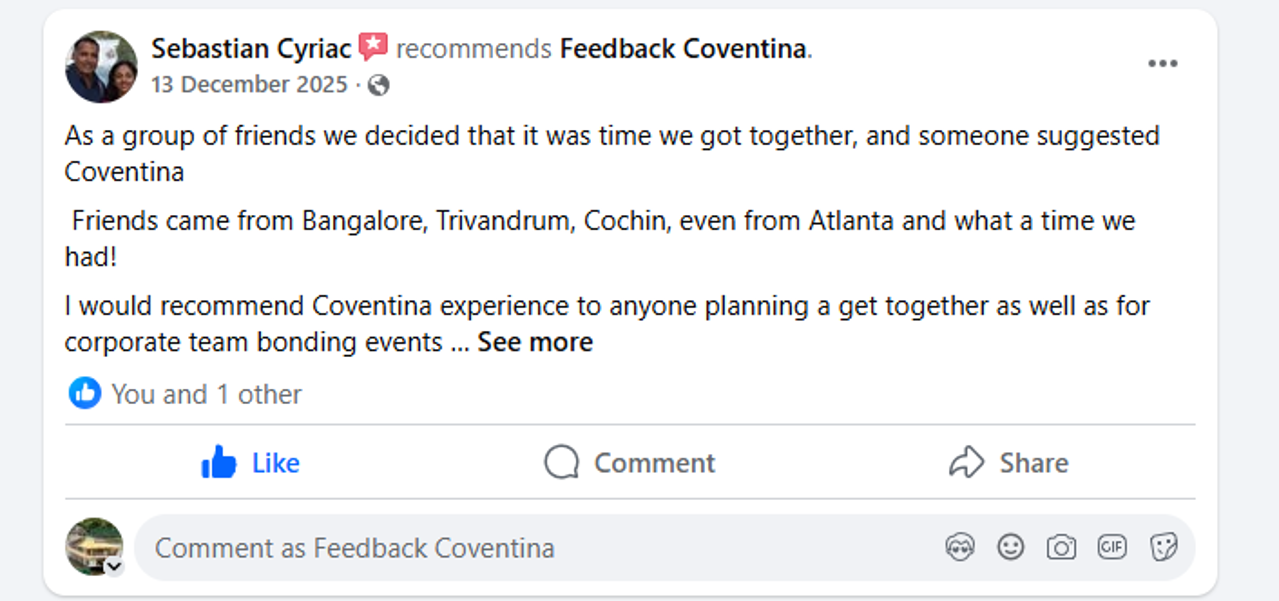Click the Comment button

click(x=630, y=463)
